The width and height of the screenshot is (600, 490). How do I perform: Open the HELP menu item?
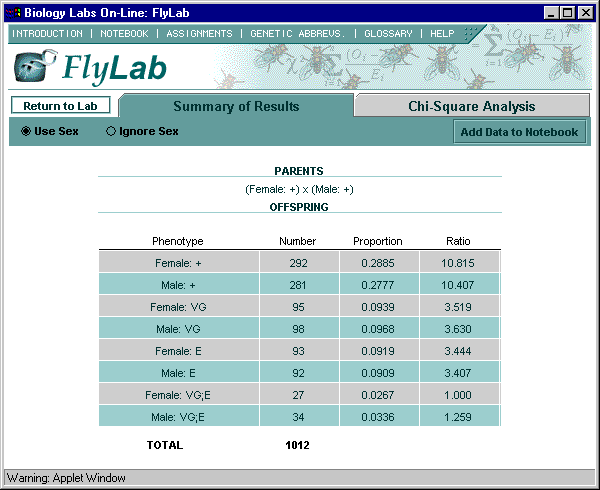coord(442,34)
